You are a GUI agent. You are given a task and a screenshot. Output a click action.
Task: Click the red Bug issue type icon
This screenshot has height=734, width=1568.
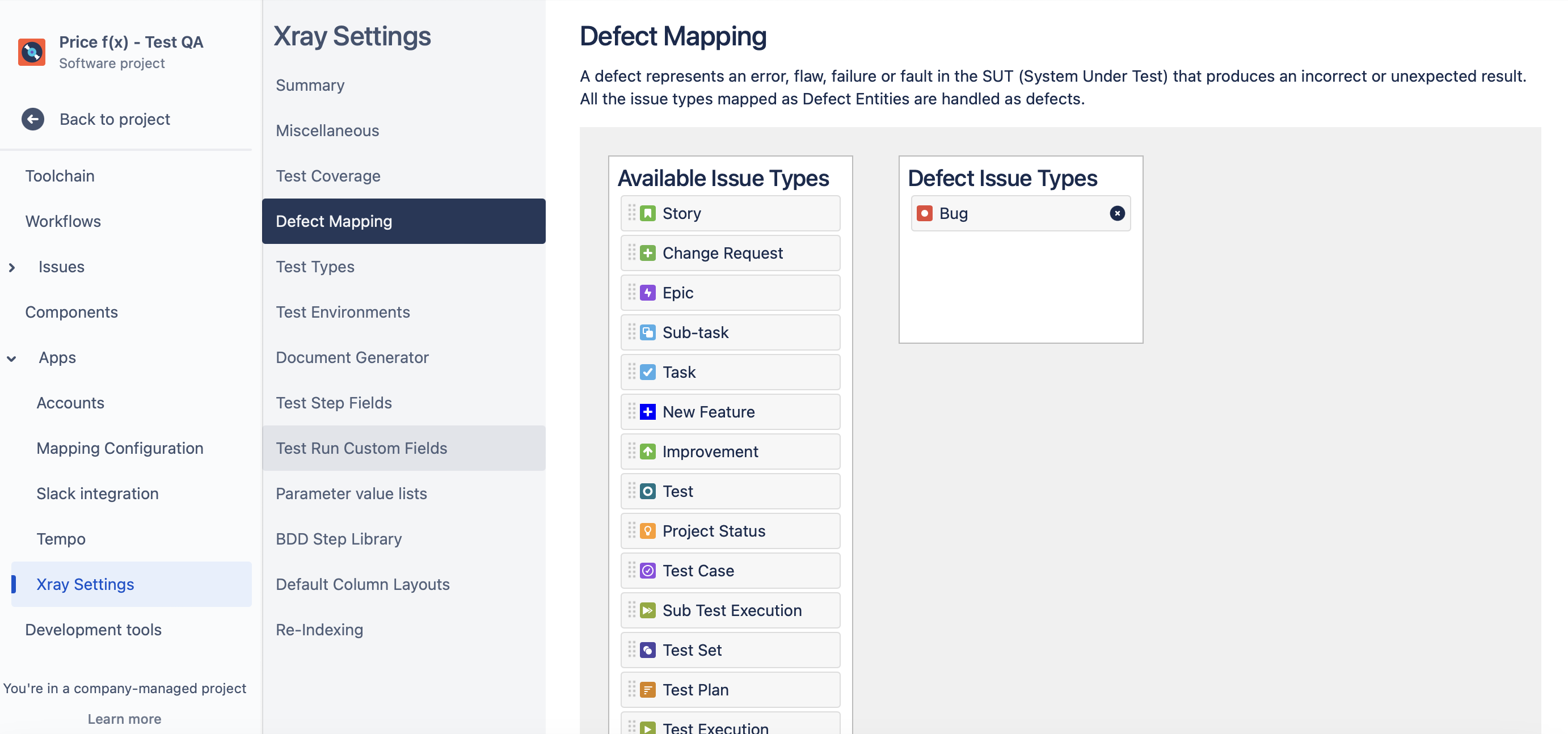[924, 214]
